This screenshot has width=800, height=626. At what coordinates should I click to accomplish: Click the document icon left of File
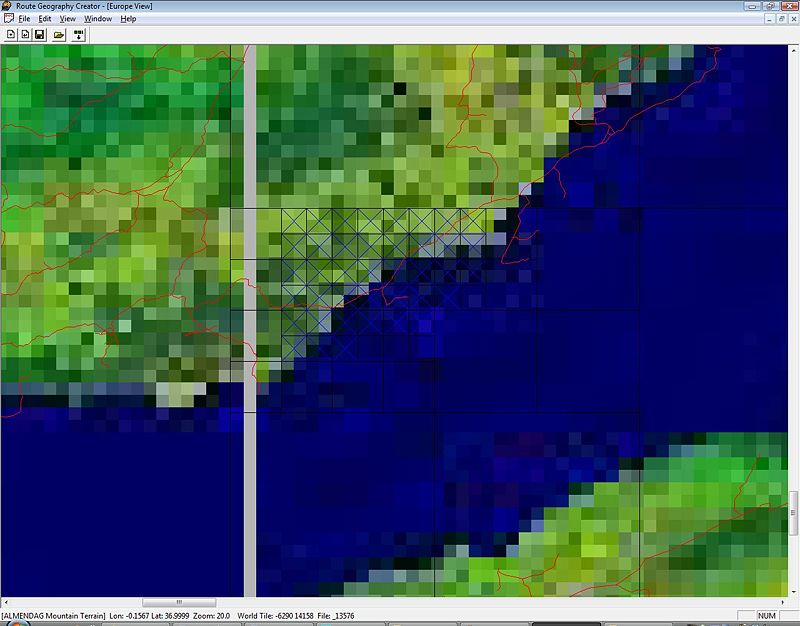pos(8,19)
